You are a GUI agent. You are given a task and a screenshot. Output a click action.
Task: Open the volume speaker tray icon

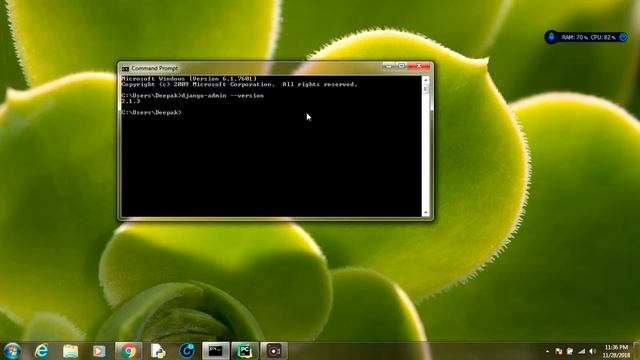tap(592, 351)
